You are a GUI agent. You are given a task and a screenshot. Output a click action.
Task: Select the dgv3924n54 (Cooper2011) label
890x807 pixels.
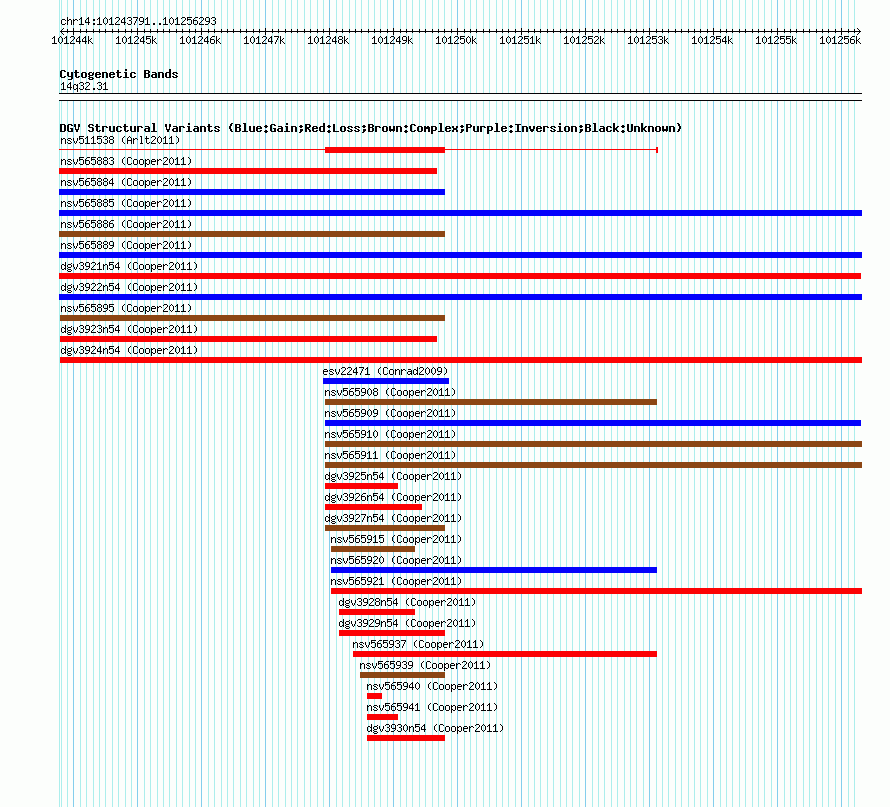(129, 350)
